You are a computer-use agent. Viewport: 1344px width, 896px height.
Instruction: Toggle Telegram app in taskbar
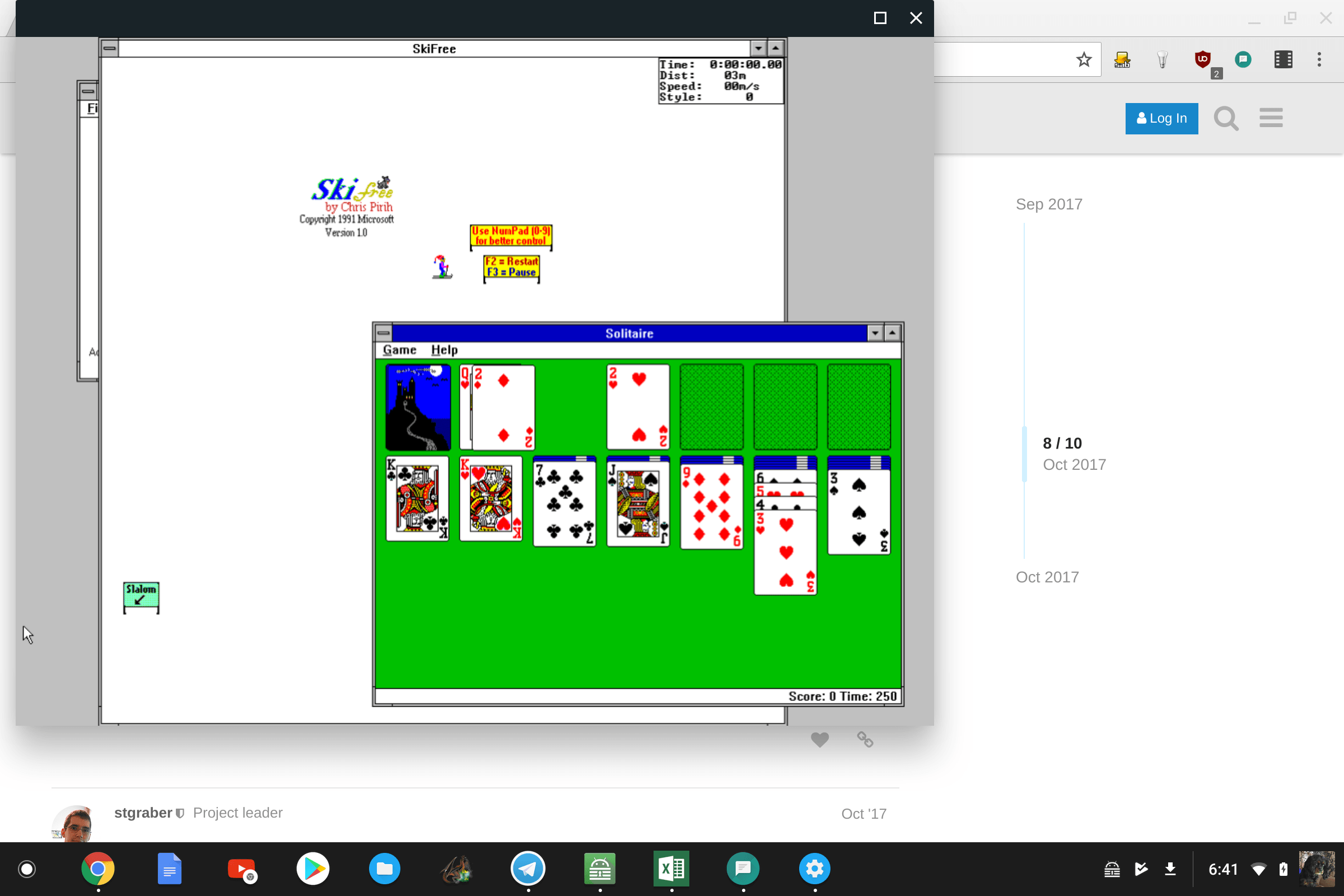click(x=528, y=868)
